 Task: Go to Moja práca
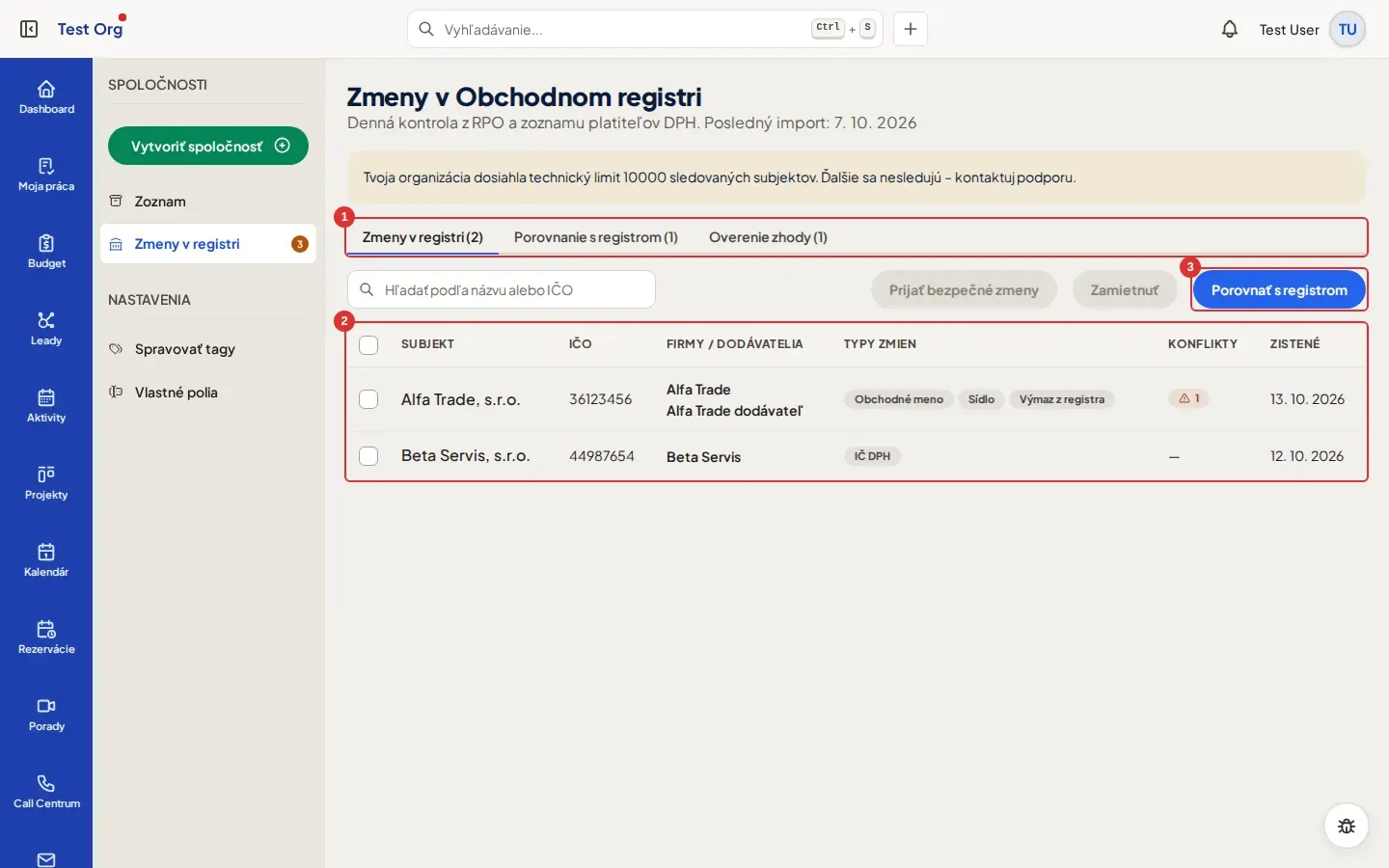(46, 175)
